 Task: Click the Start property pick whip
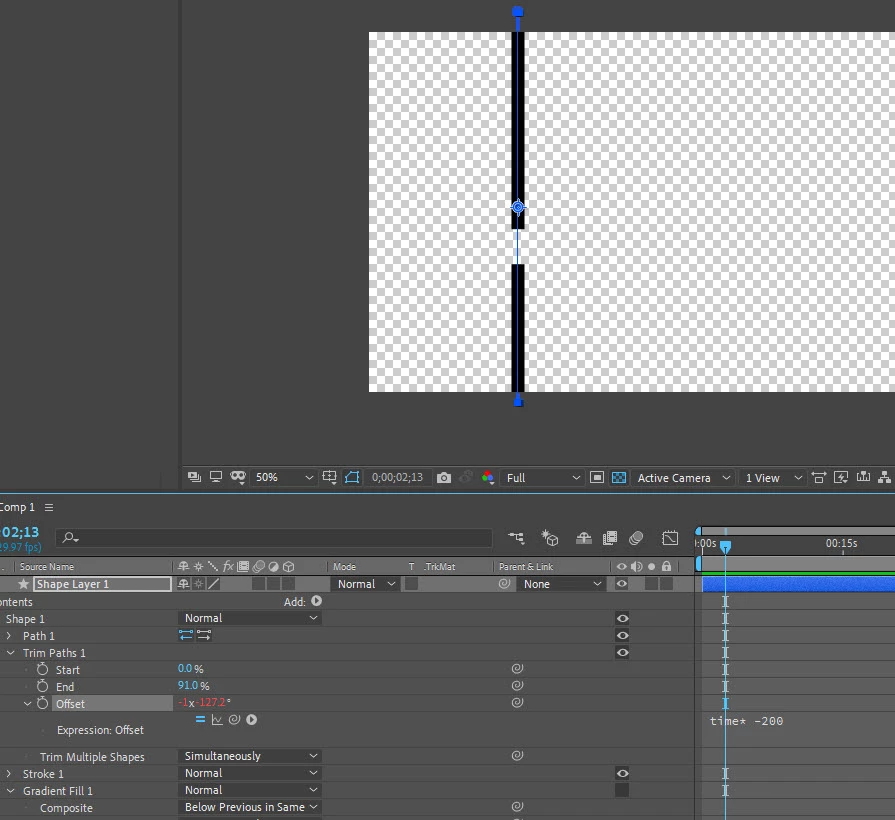(x=517, y=668)
